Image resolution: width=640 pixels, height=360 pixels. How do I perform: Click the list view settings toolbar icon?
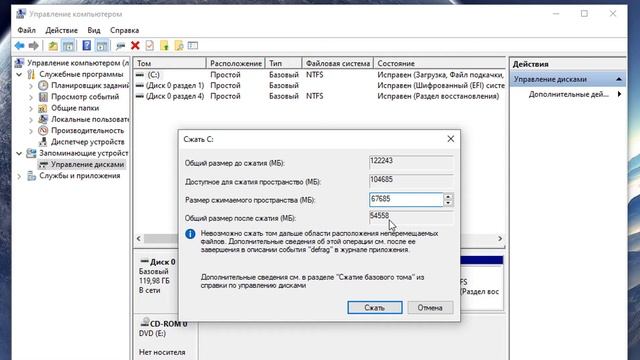point(193,45)
